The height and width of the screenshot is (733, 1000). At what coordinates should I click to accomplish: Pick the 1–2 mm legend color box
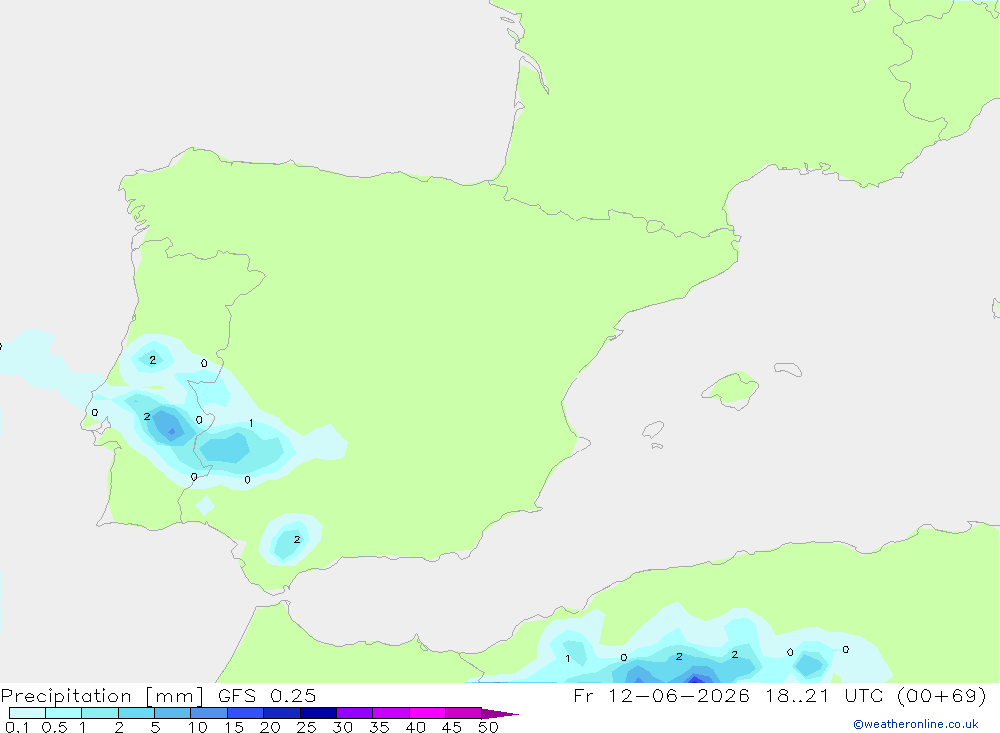[x=100, y=713]
